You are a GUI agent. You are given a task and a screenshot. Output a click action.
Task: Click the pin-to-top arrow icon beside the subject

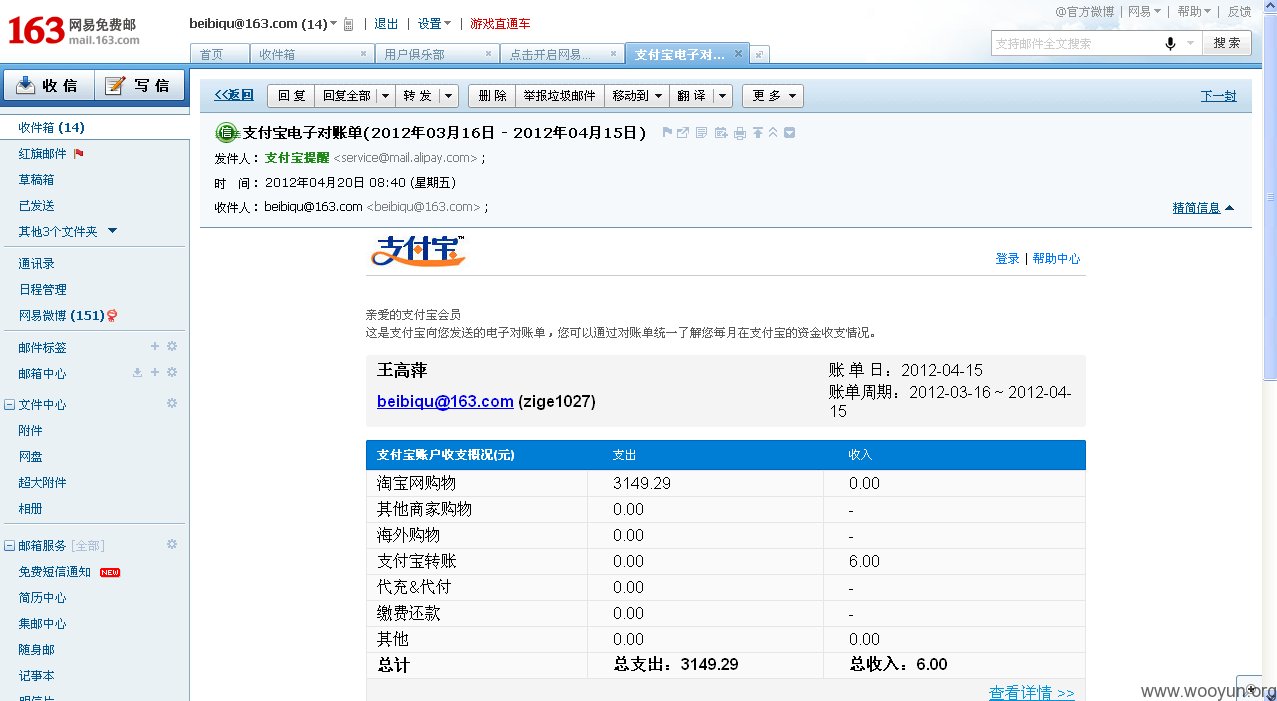click(758, 133)
